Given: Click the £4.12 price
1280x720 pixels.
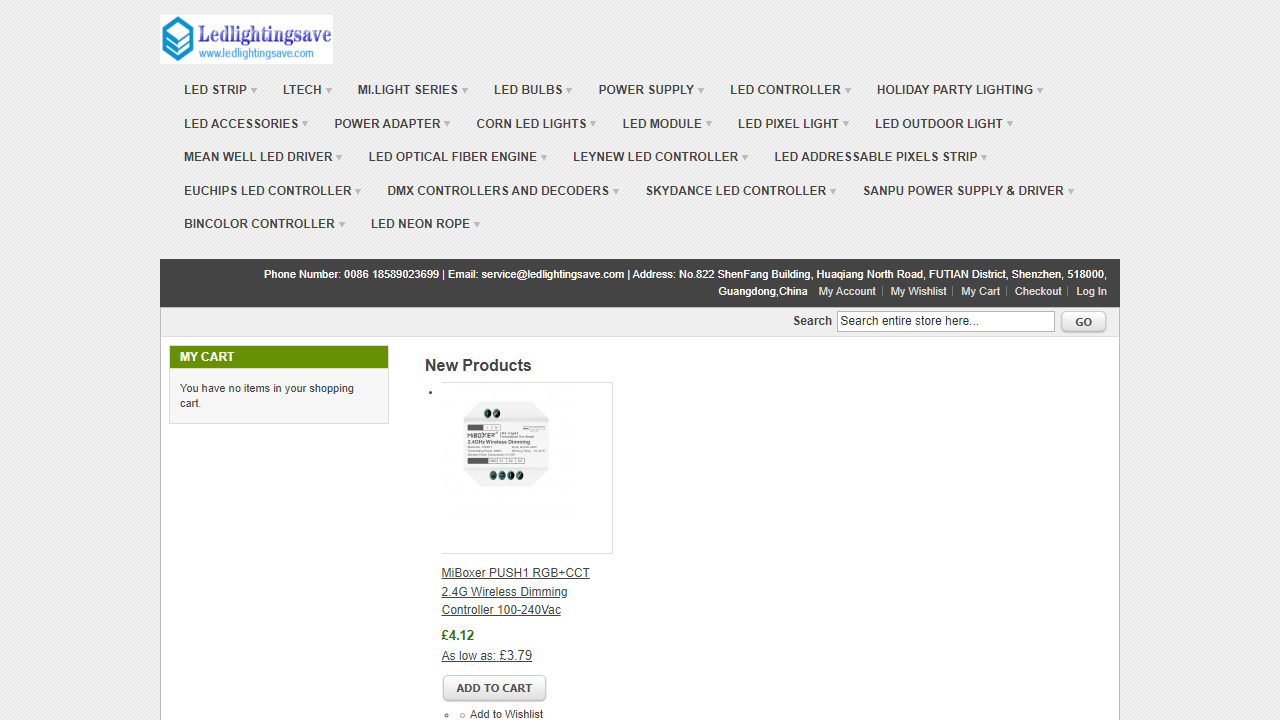Looking at the screenshot, I should (458, 635).
